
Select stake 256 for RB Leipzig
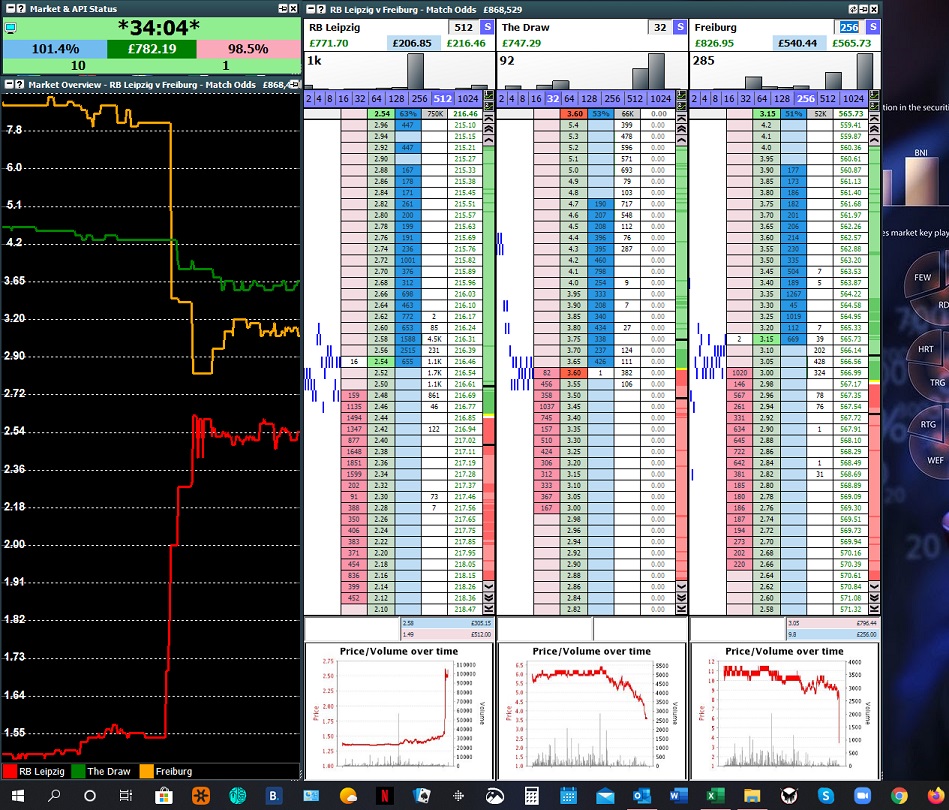click(x=419, y=99)
